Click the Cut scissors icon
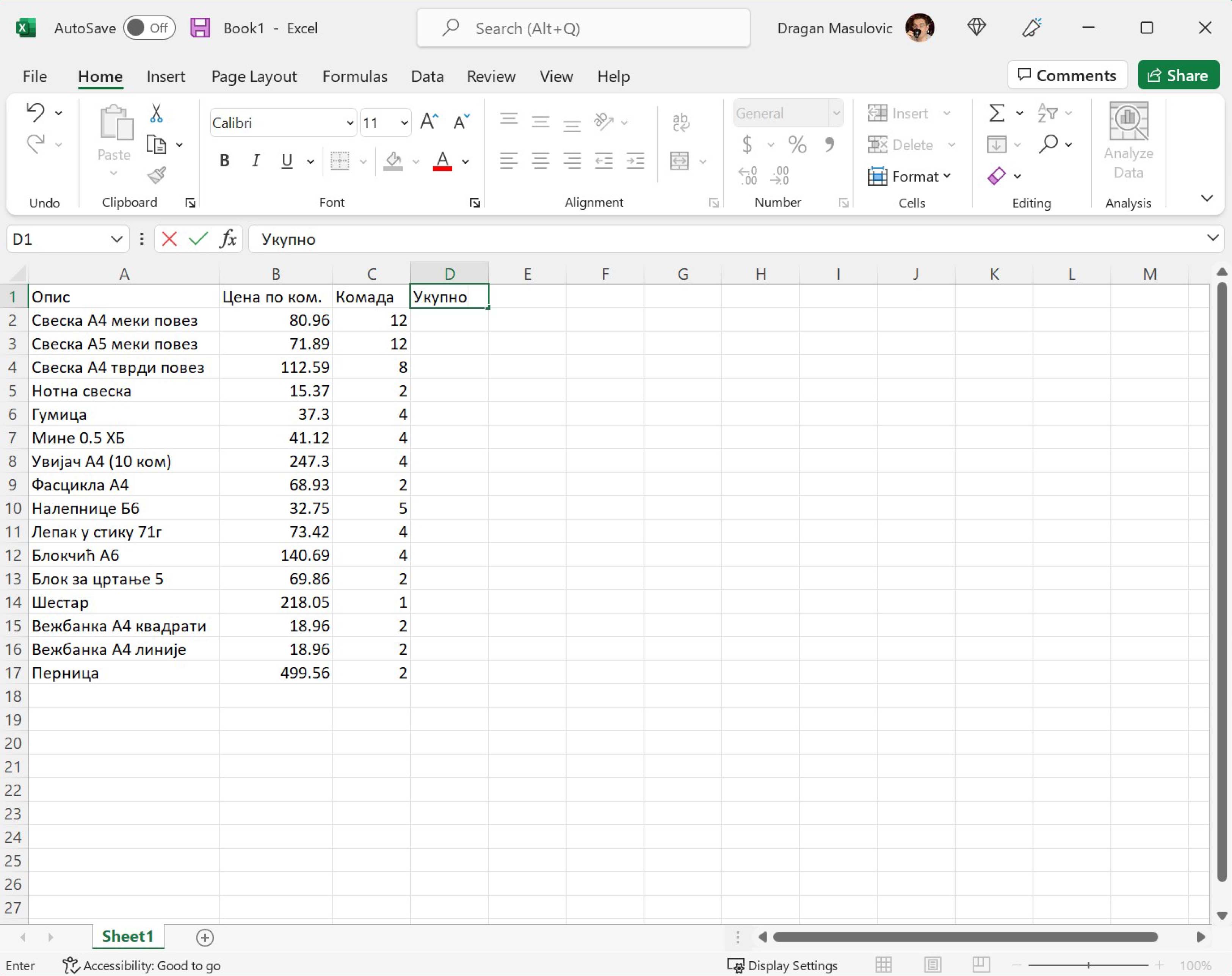This screenshot has width=1232, height=976. [x=156, y=113]
